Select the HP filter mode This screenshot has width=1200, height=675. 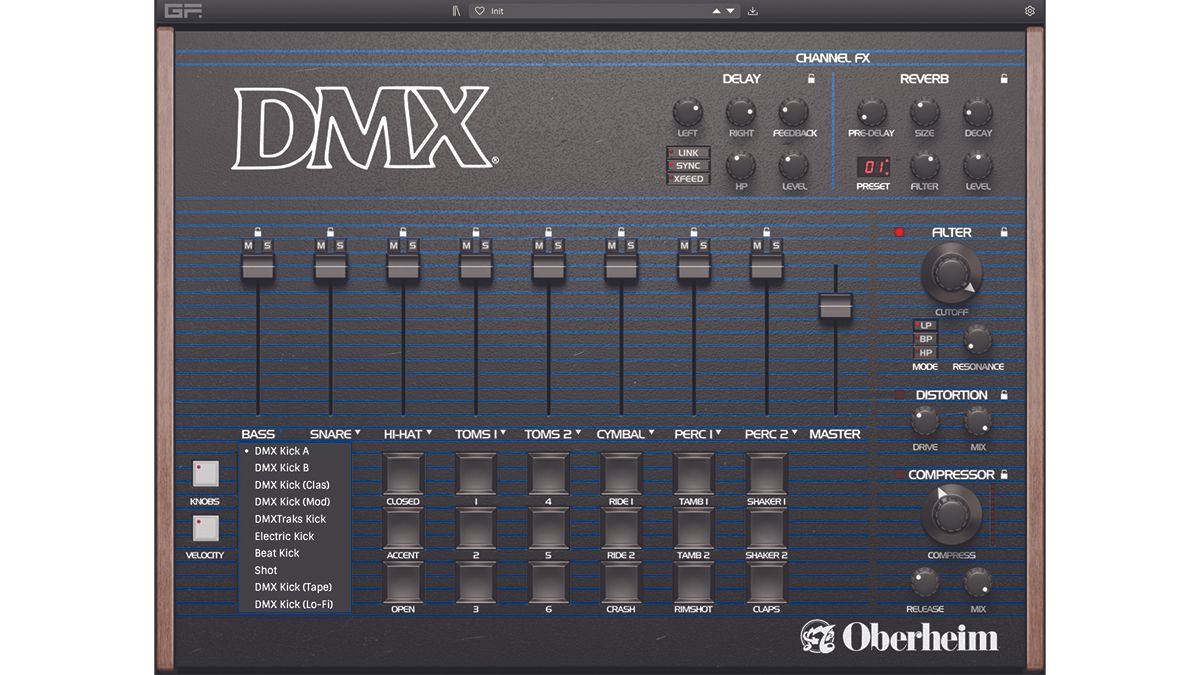coord(925,353)
